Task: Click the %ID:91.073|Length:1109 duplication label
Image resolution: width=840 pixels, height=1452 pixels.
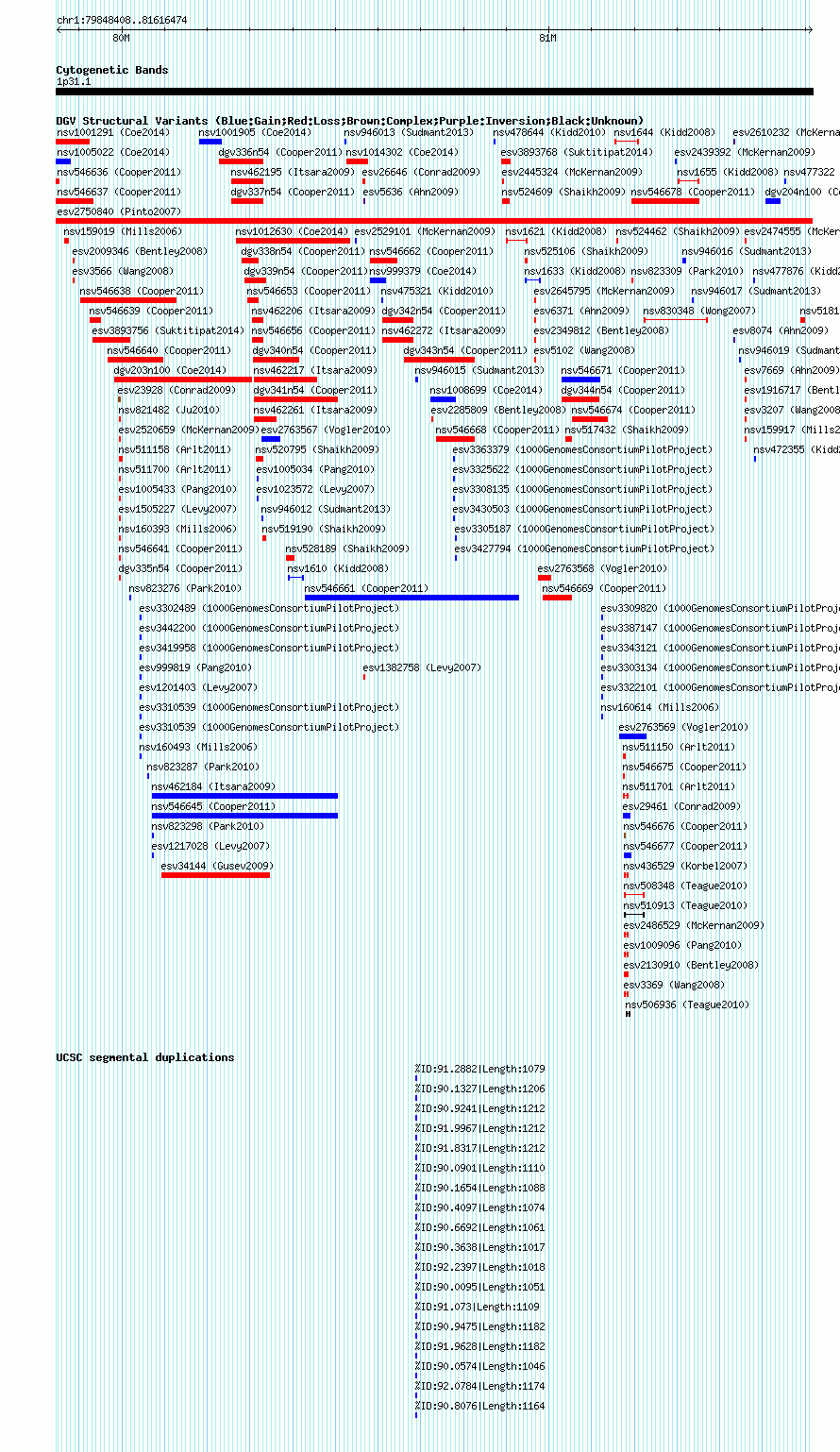Action: tap(478, 1307)
